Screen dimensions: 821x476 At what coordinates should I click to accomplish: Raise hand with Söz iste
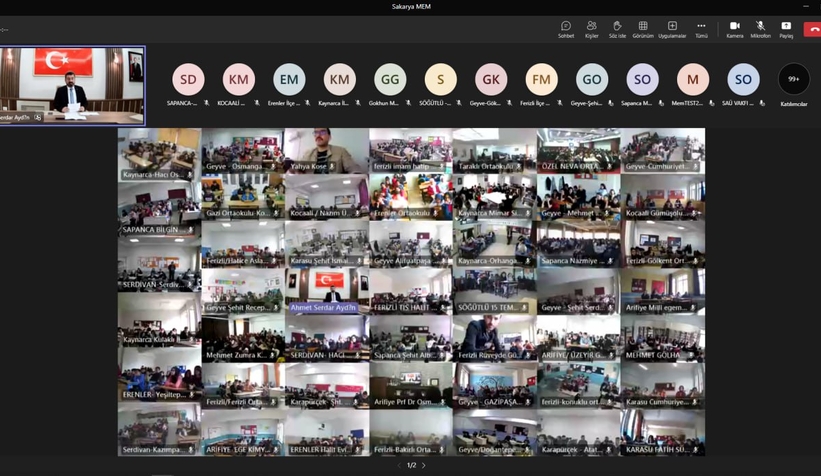617,28
